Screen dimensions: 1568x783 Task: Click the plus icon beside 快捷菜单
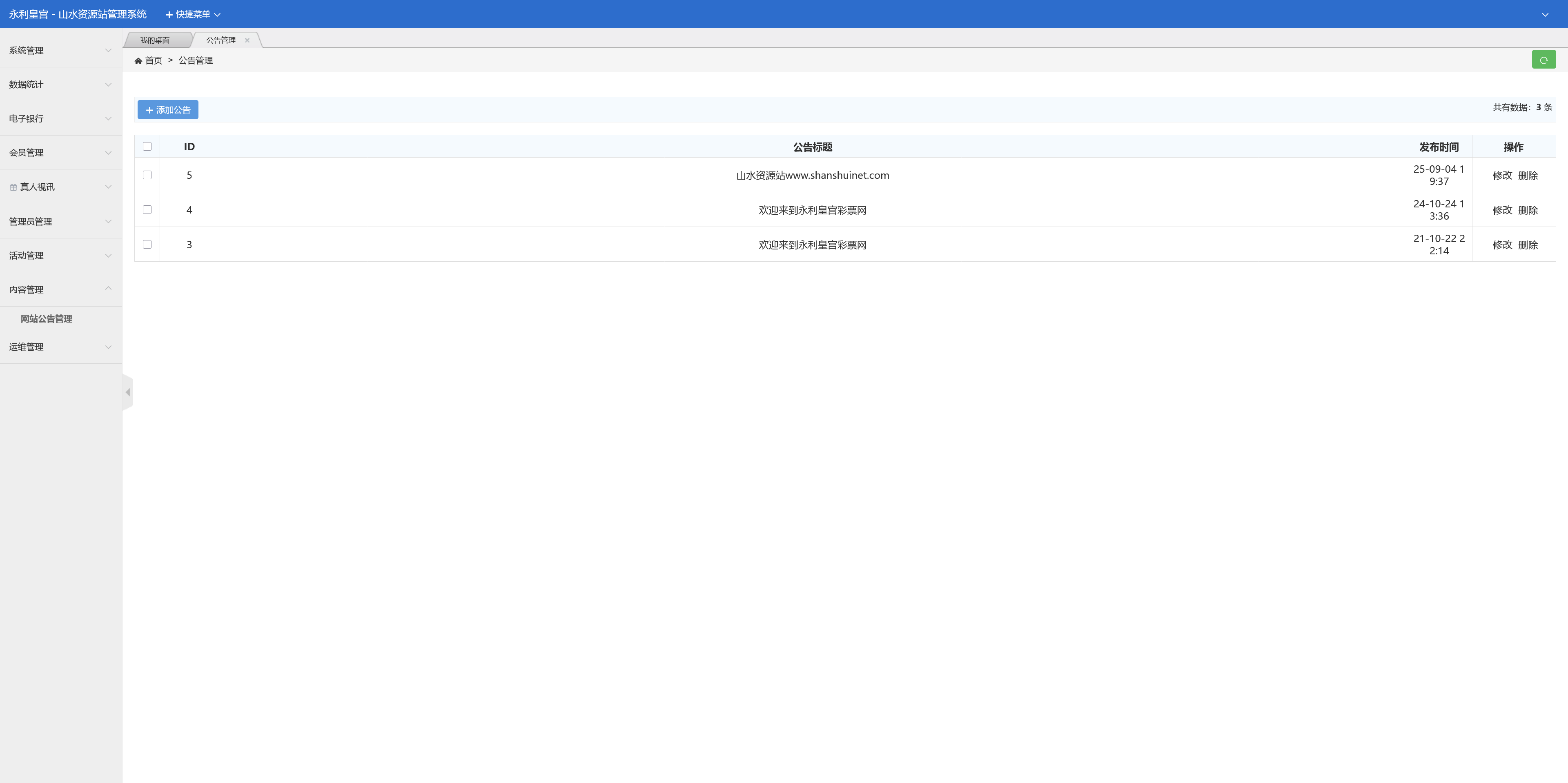tap(169, 15)
